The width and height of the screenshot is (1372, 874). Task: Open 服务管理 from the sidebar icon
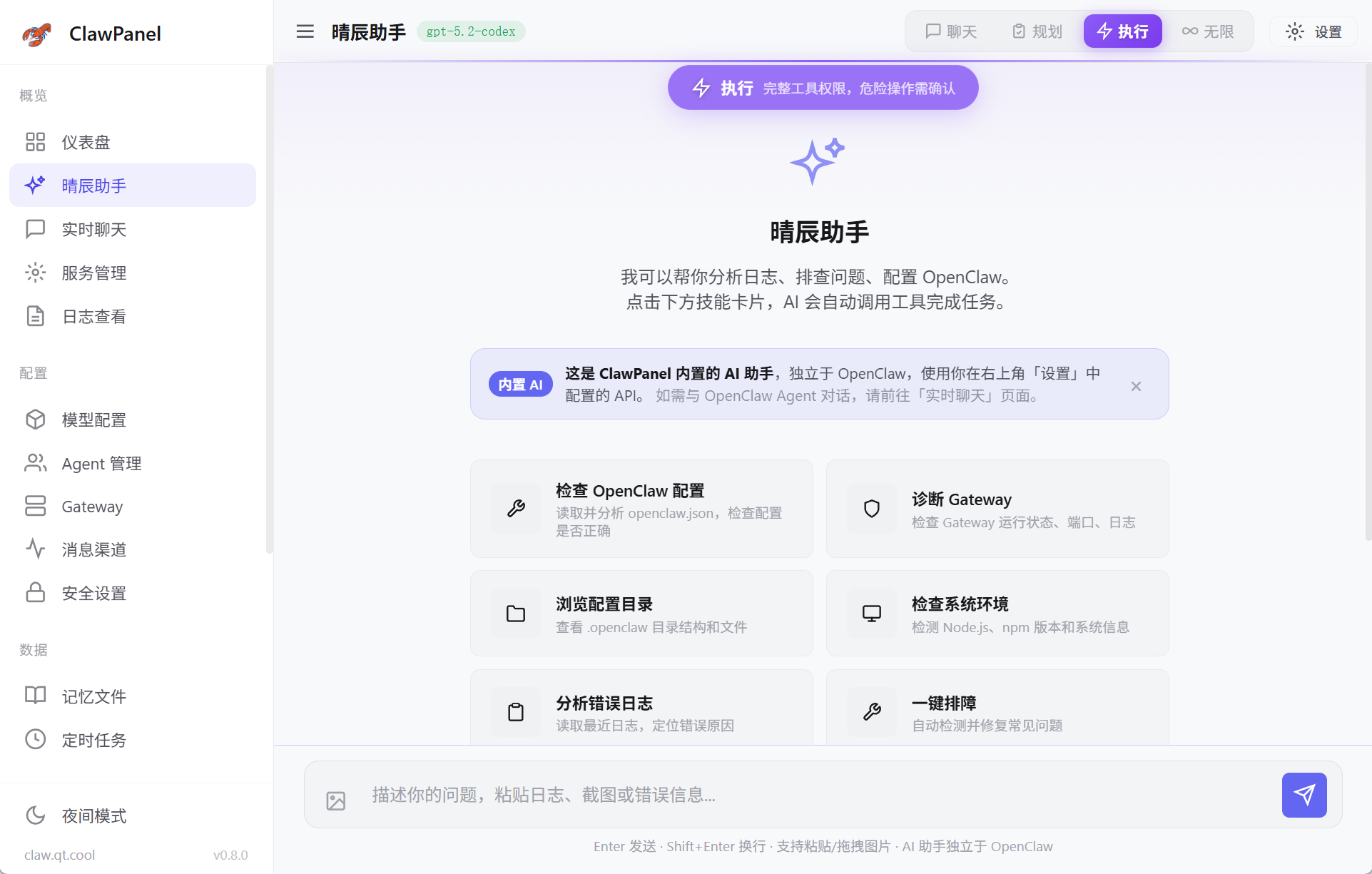click(36, 273)
